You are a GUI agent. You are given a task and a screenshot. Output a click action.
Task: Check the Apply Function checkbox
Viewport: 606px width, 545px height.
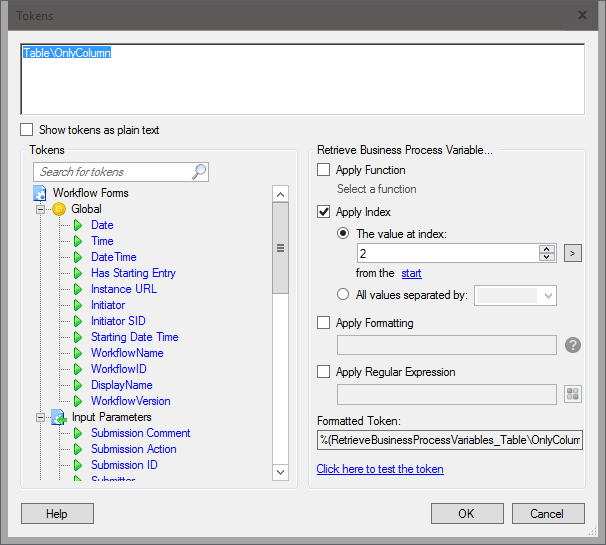[324, 170]
